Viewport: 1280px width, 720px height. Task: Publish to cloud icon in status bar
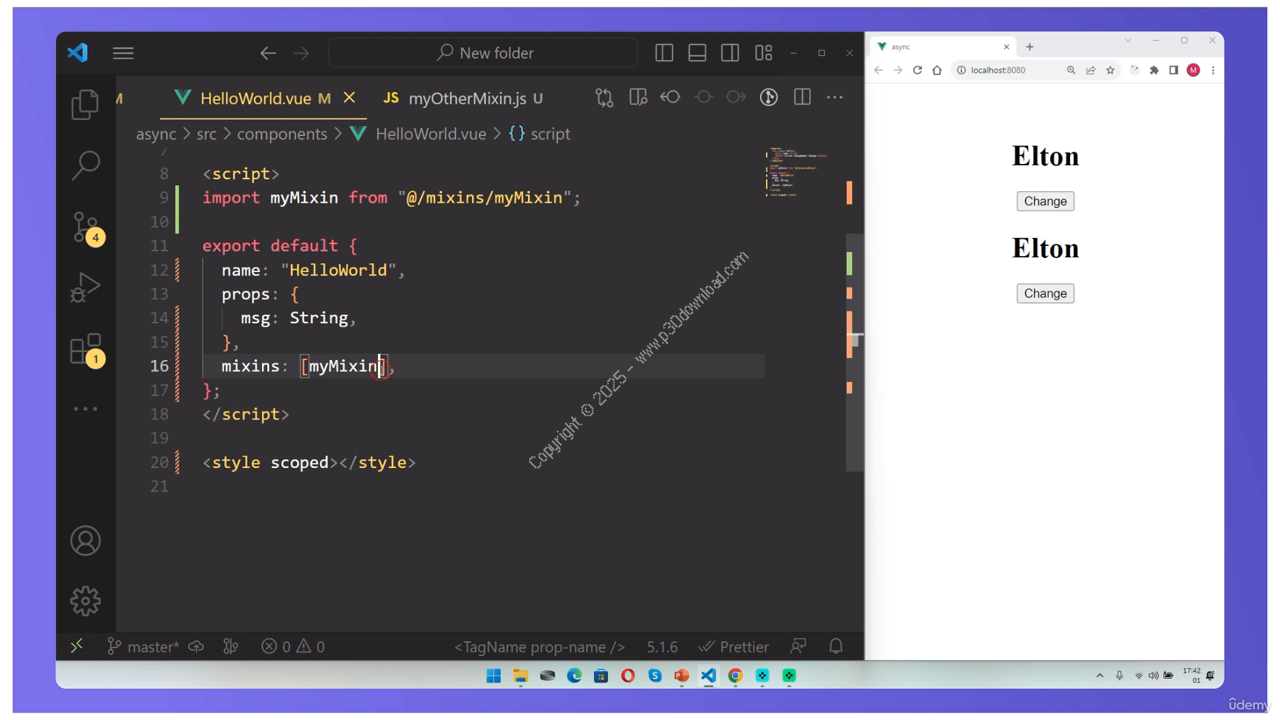pos(196,647)
